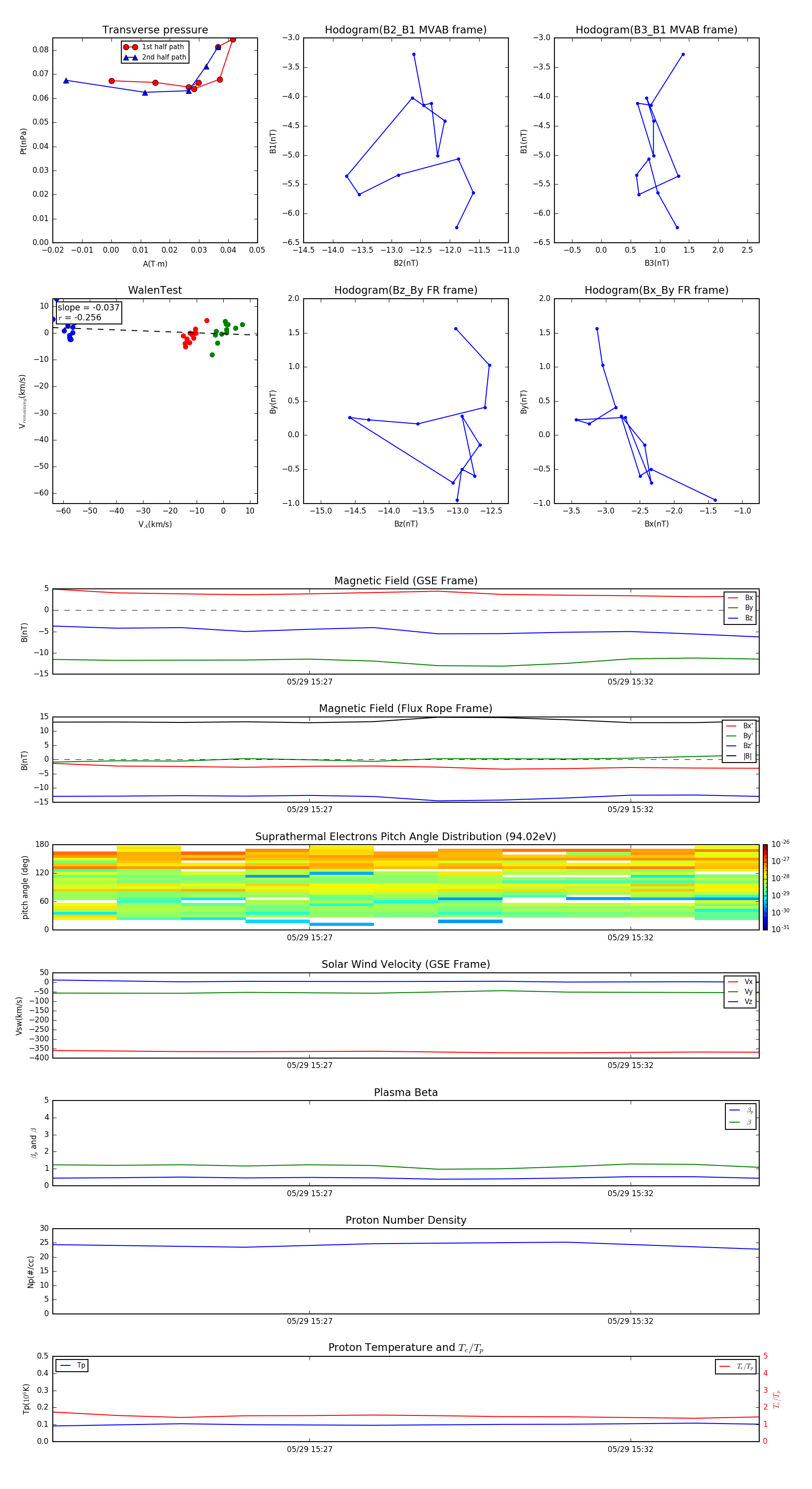Screen dimensions: 812x1489
Task: Click the "Hodogram(Bz_By FR frame)" title
Action: click(406, 290)
